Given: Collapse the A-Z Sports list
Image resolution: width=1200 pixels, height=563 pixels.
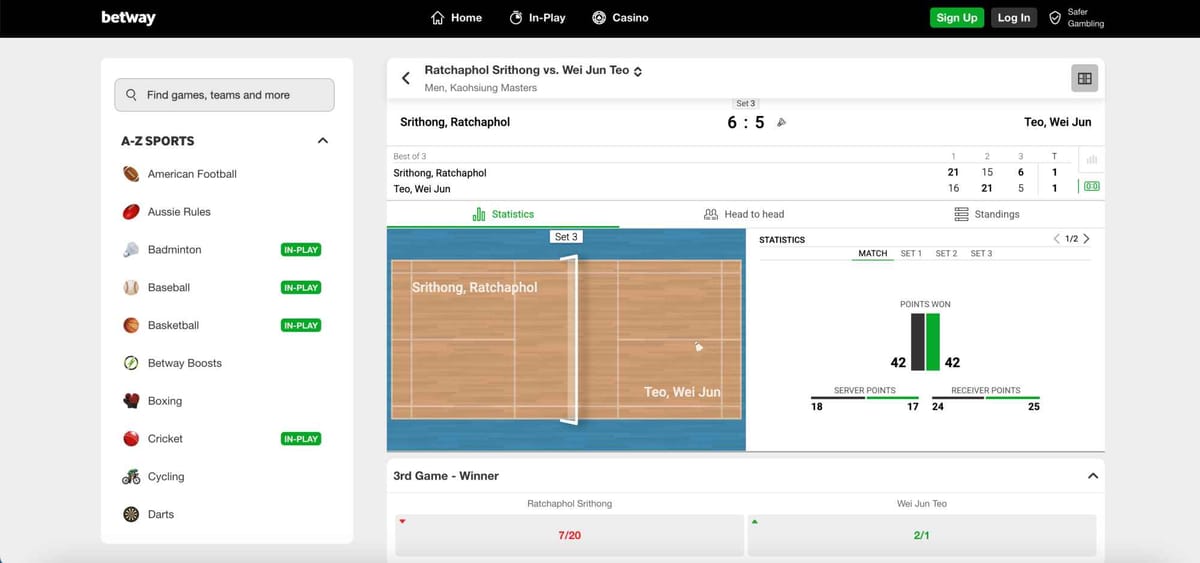Looking at the screenshot, I should coord(322,141).
